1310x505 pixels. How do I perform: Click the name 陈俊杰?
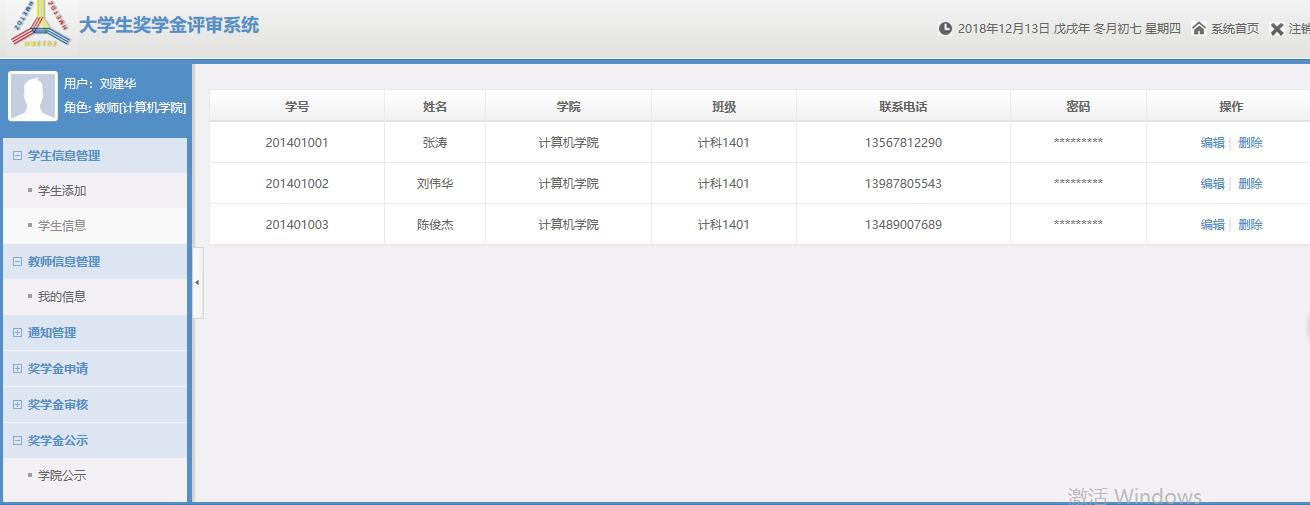tap(435, 224)
